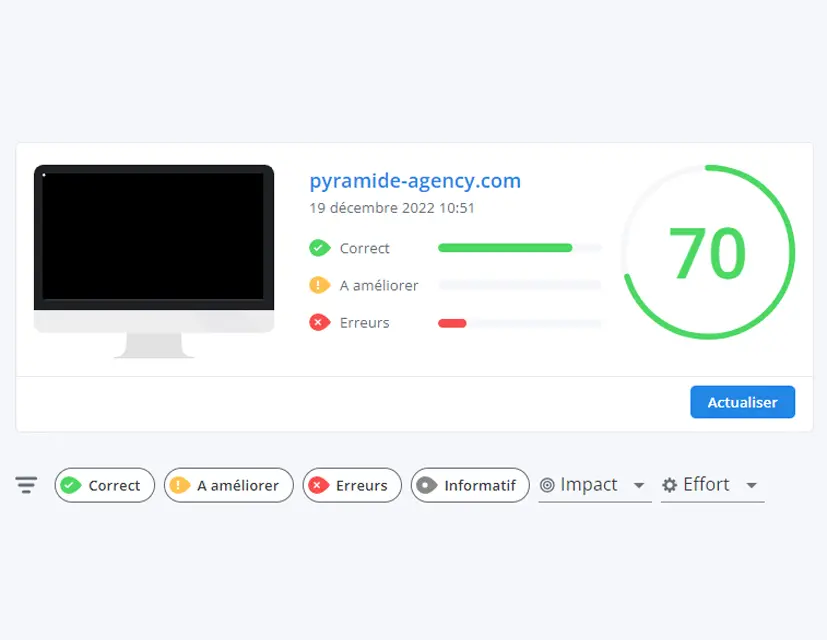
Task: Click the red cross icon beside Erreurs summary
Action: tap(320, 322)
